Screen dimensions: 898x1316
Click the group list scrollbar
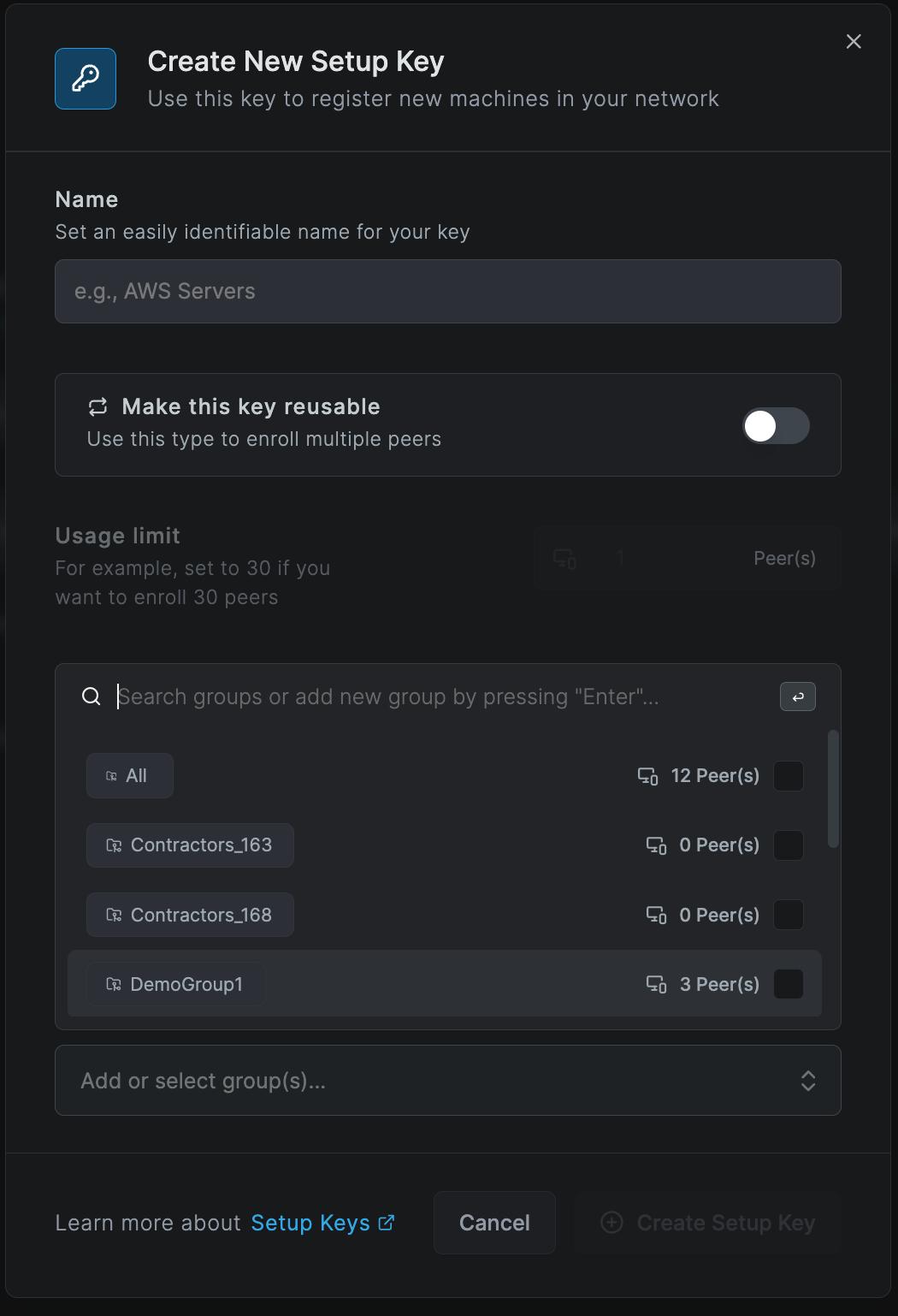pos(833,789)
